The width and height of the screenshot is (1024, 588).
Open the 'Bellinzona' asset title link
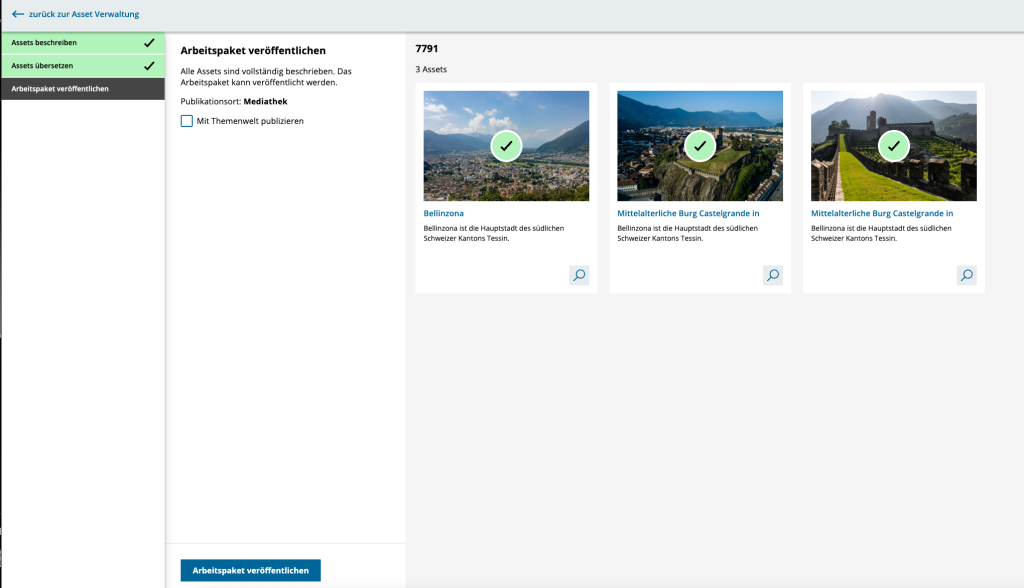(x=443, y=213)
